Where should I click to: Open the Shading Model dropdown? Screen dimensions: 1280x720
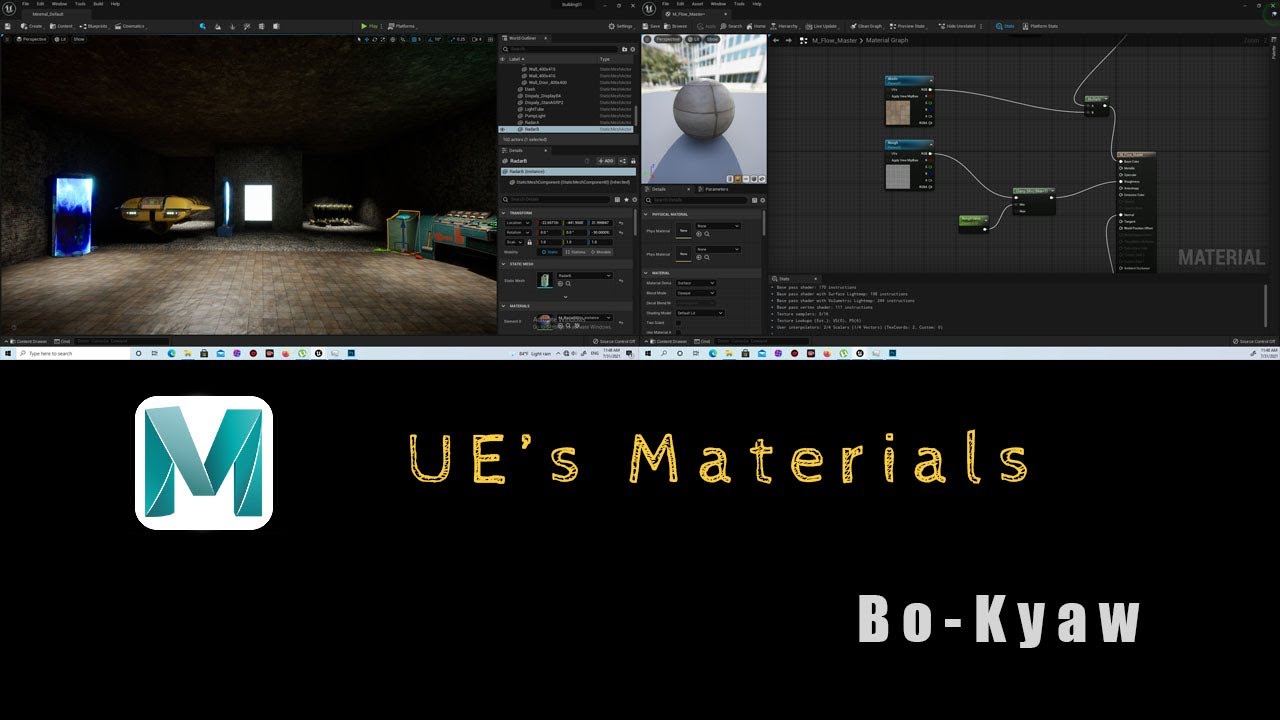pos(700,313)
